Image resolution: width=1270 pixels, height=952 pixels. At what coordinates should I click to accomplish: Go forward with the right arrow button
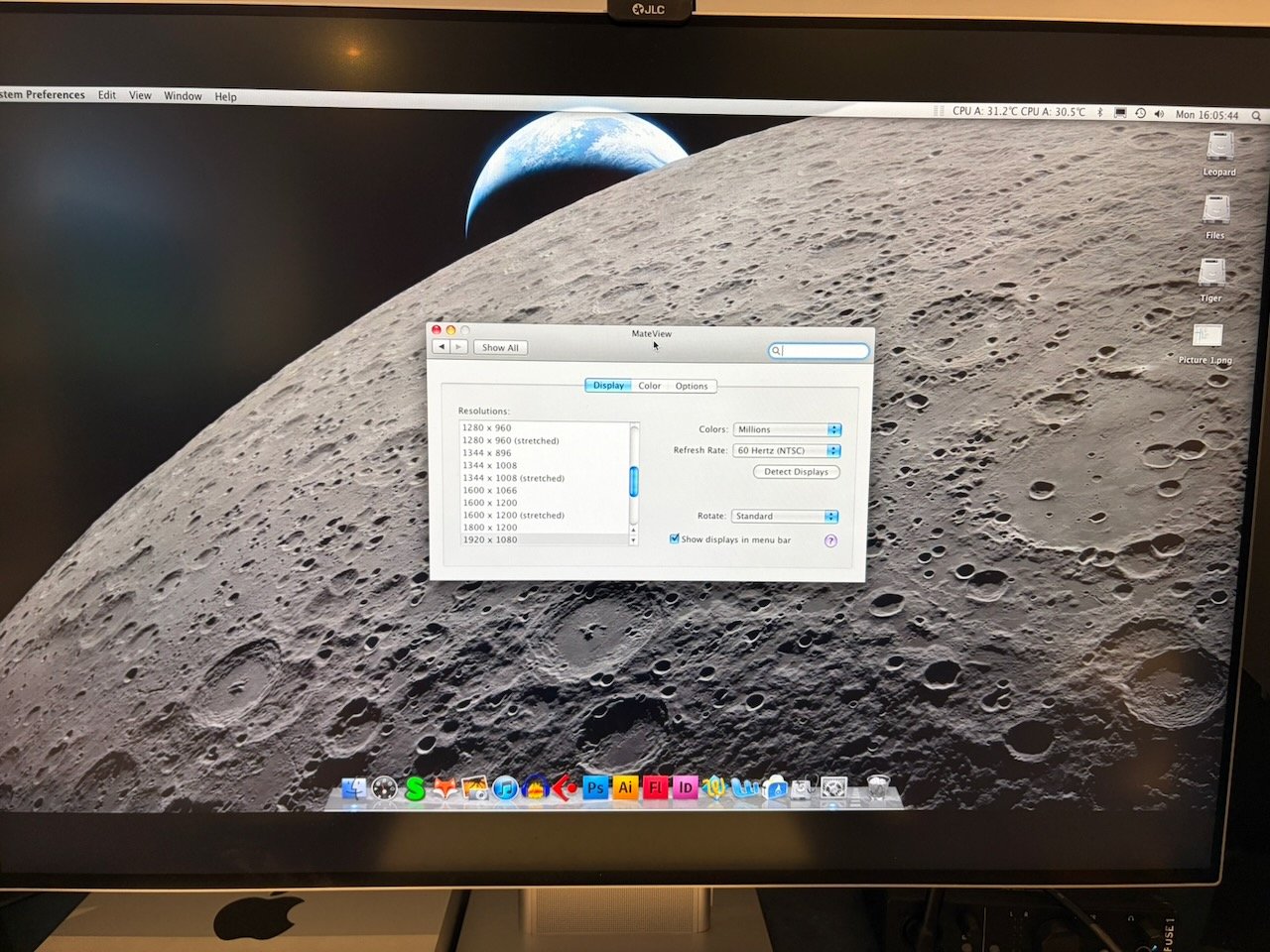458,347
